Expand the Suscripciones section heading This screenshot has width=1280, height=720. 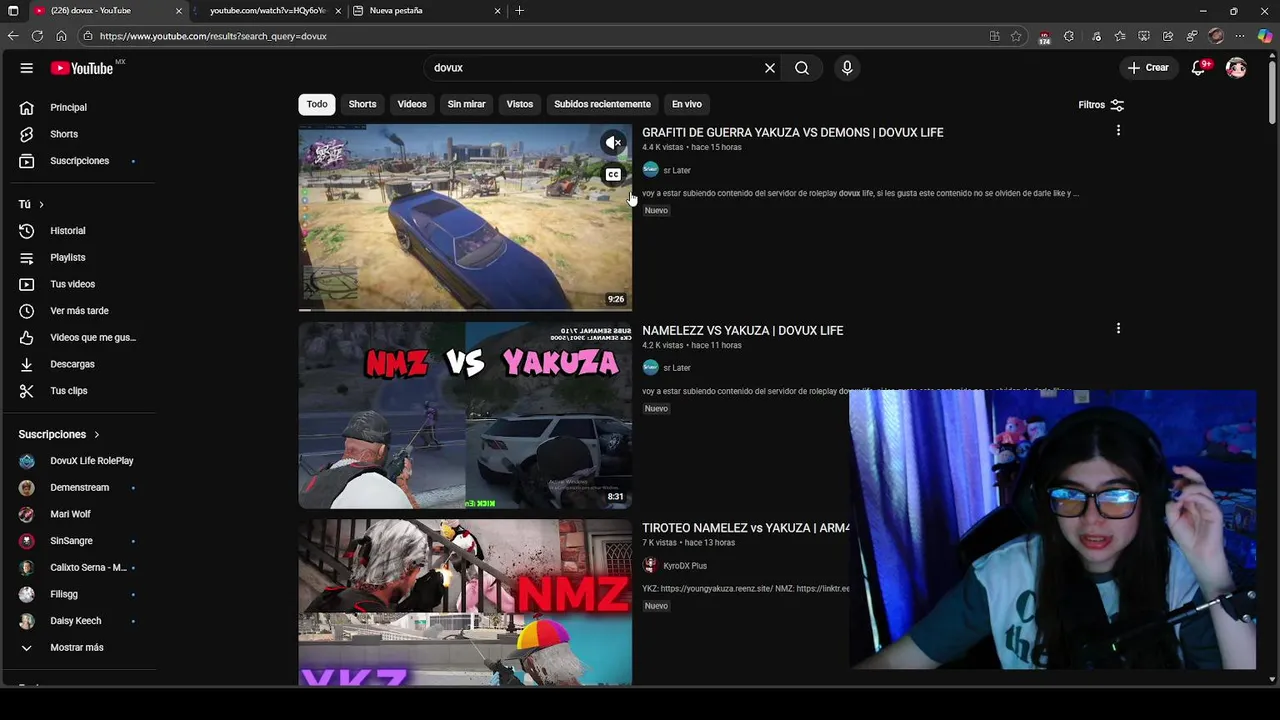pyautogui.click(x=60, y=434)
